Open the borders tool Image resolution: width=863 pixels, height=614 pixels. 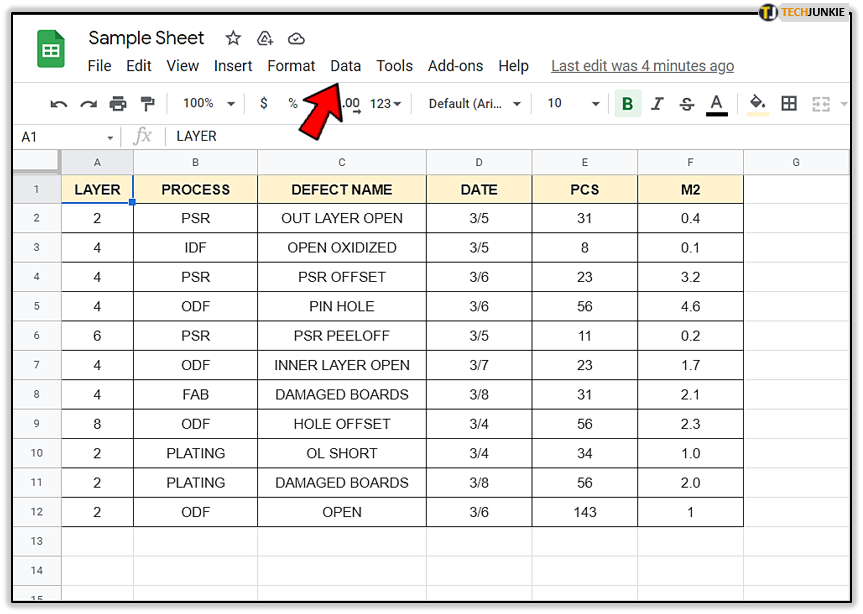pyautogui.click(x=789, y=103)
